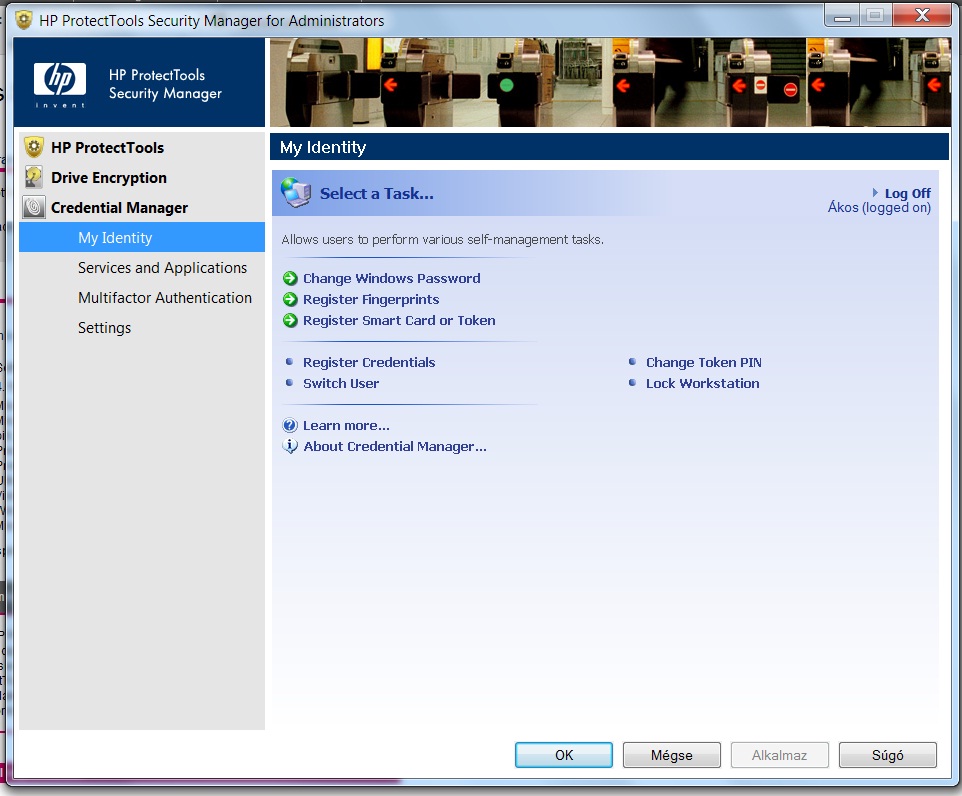Click the 'Ákos (logged on)' status text
This screenshot has width=962, height=796.
coord(879,207)
